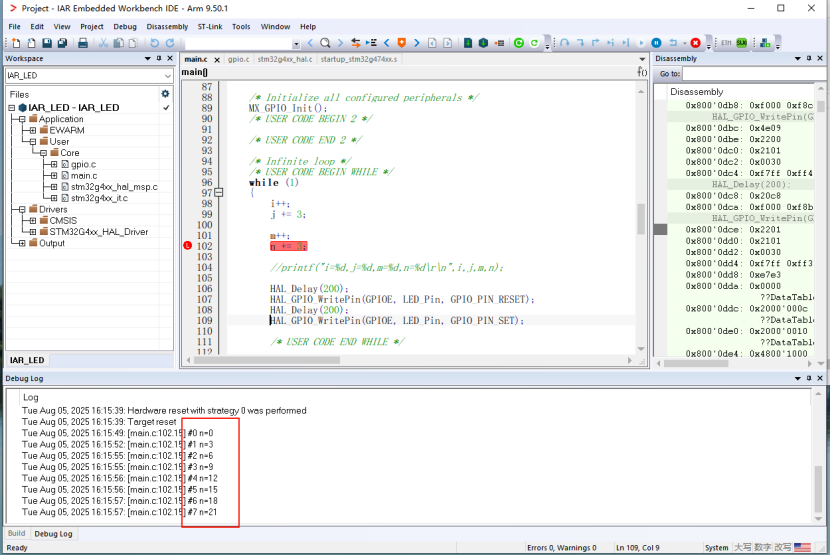The width and height of the screenshot is (830, 556).
Task: Open the Disassembly menu
Action: click(167, 26)
